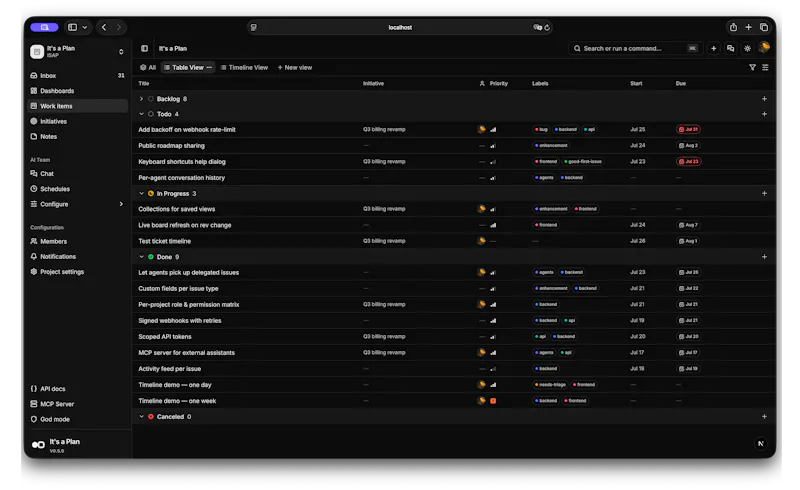Open the chat bubbles icon in header

click(730, 48)
